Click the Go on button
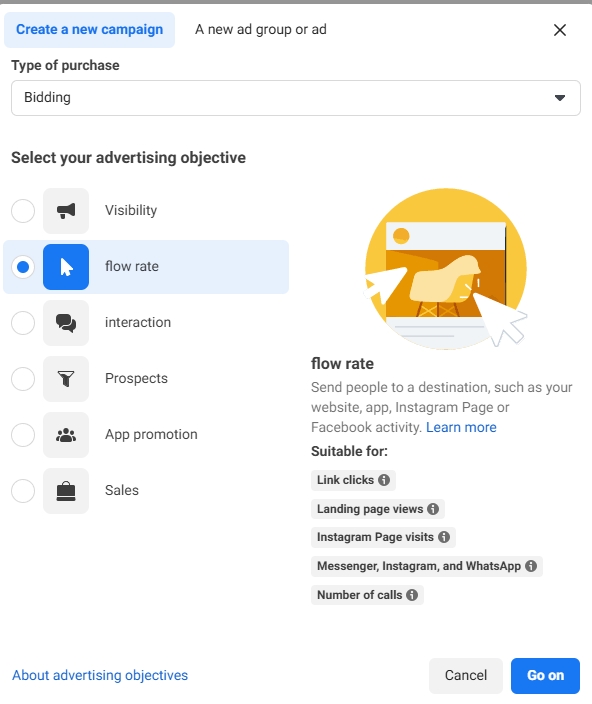The width and height of the screenshot is (592, 704). click(545, 675)
